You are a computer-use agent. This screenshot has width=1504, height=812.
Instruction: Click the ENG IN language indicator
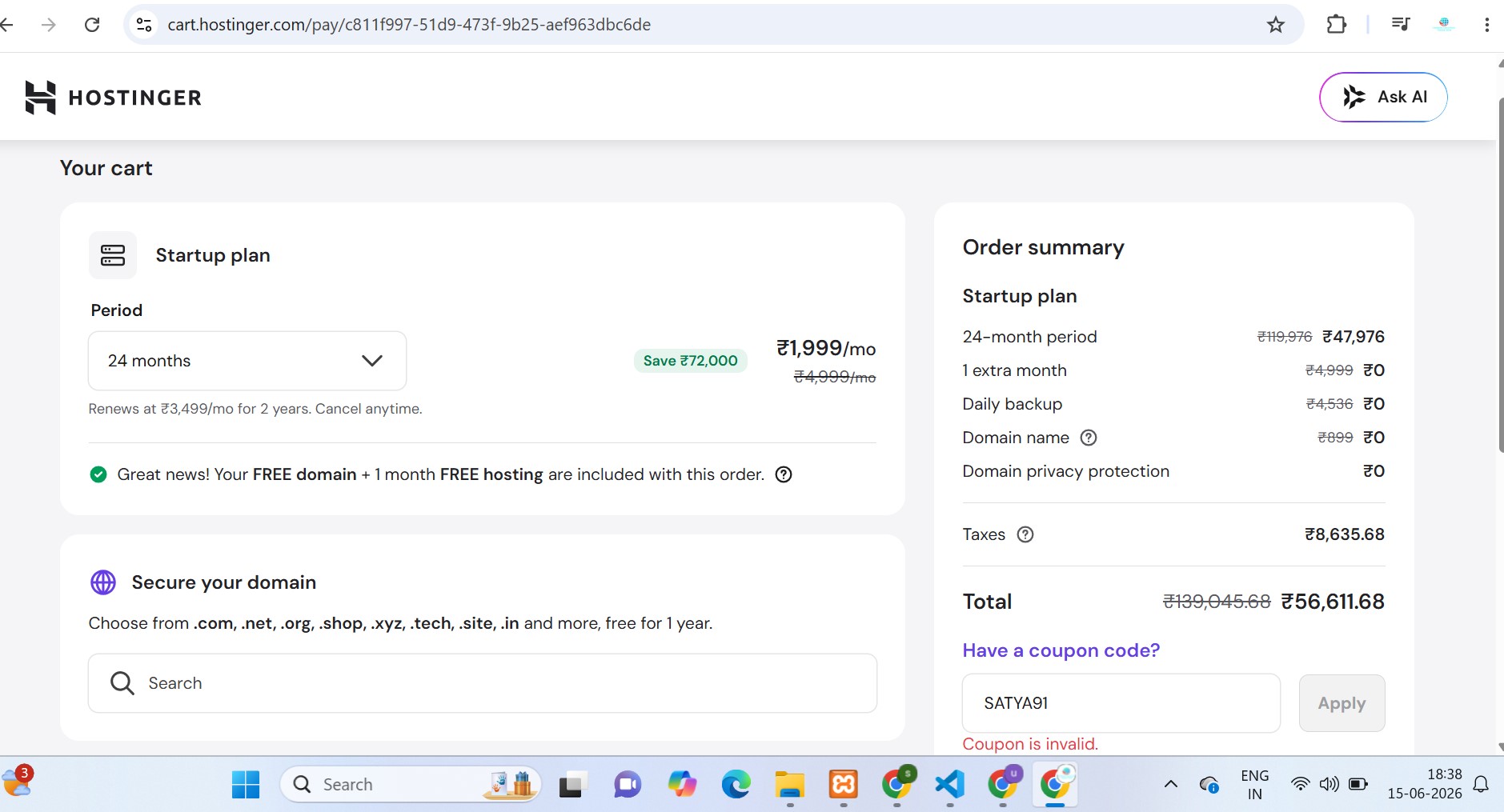click(x=1255, y=785)
